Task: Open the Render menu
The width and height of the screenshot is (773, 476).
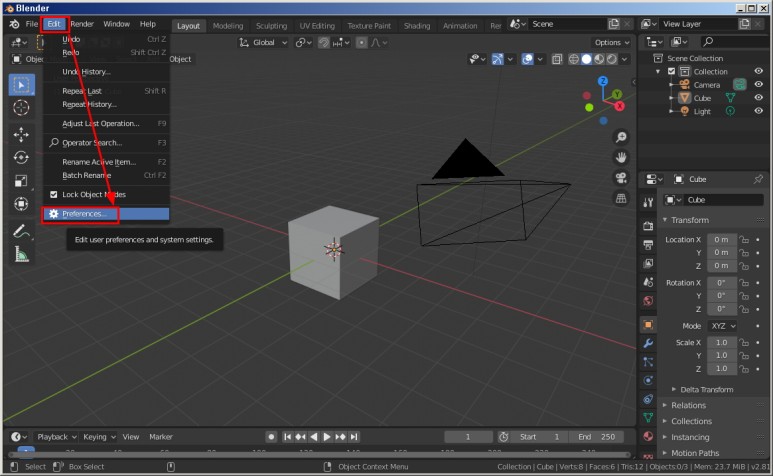Action: [82, 24]
